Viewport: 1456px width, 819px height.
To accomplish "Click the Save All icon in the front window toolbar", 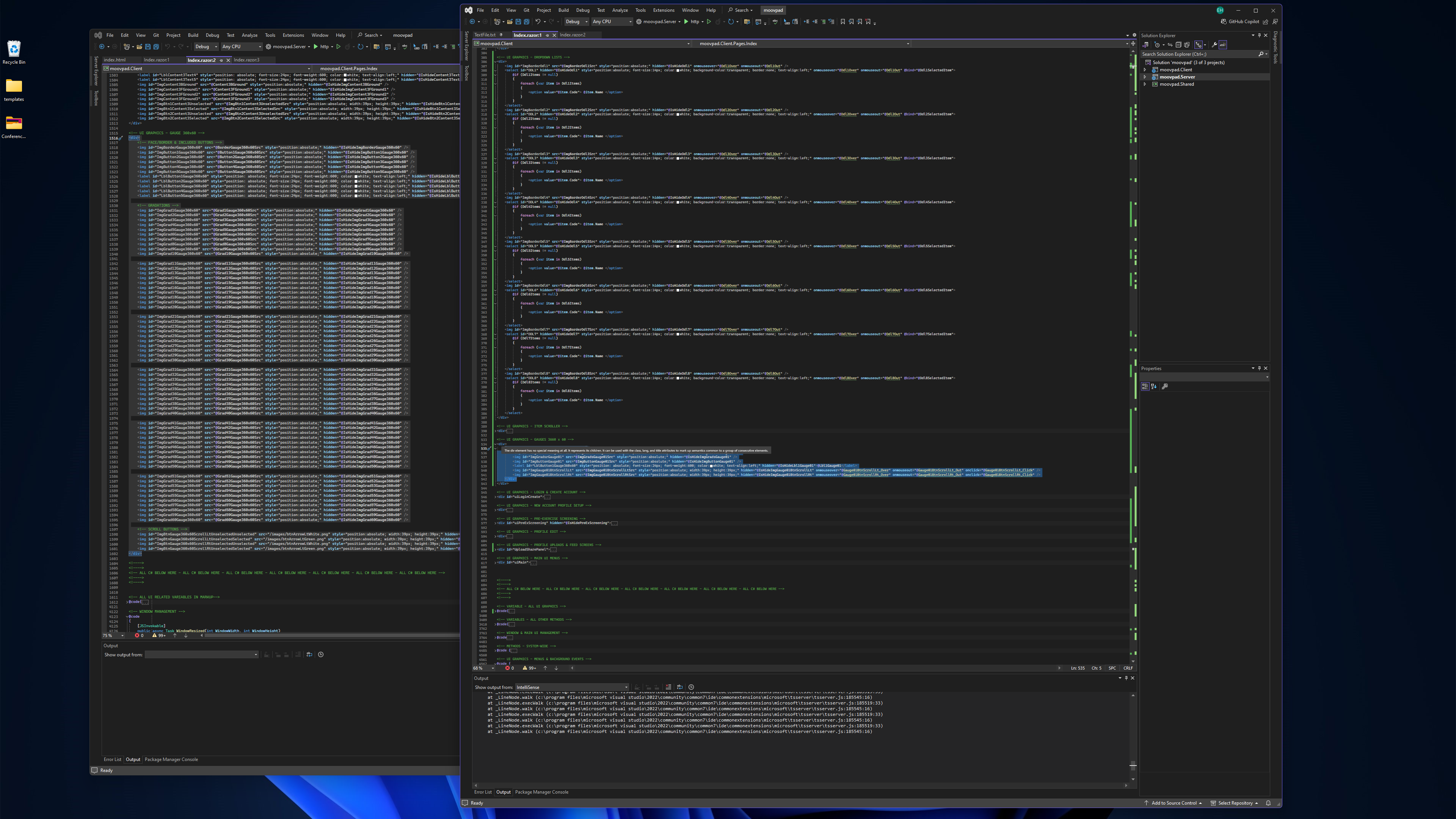I will [x=527, y=22].
